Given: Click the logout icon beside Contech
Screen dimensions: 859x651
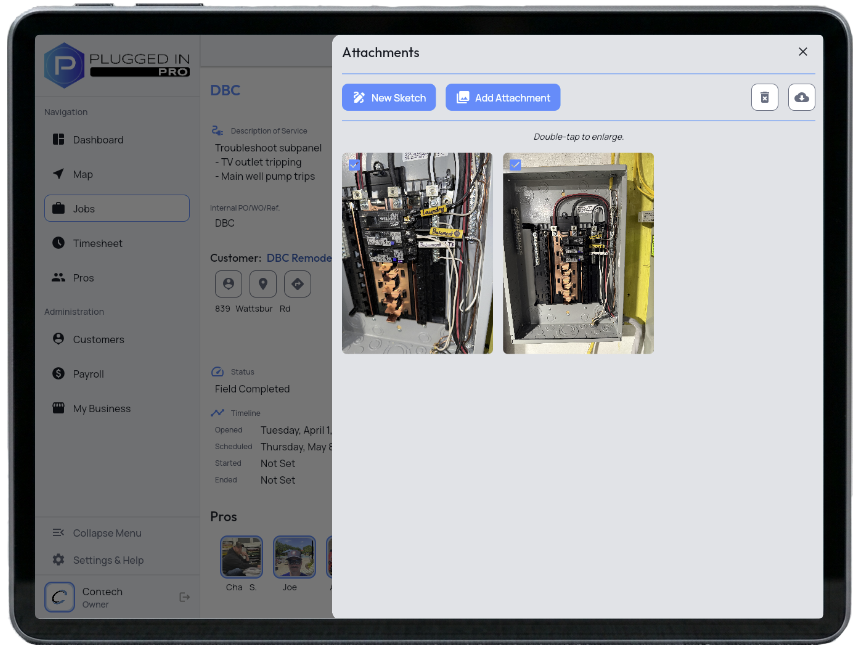Looking at the screenshot, I should click(x=184, y=597).
